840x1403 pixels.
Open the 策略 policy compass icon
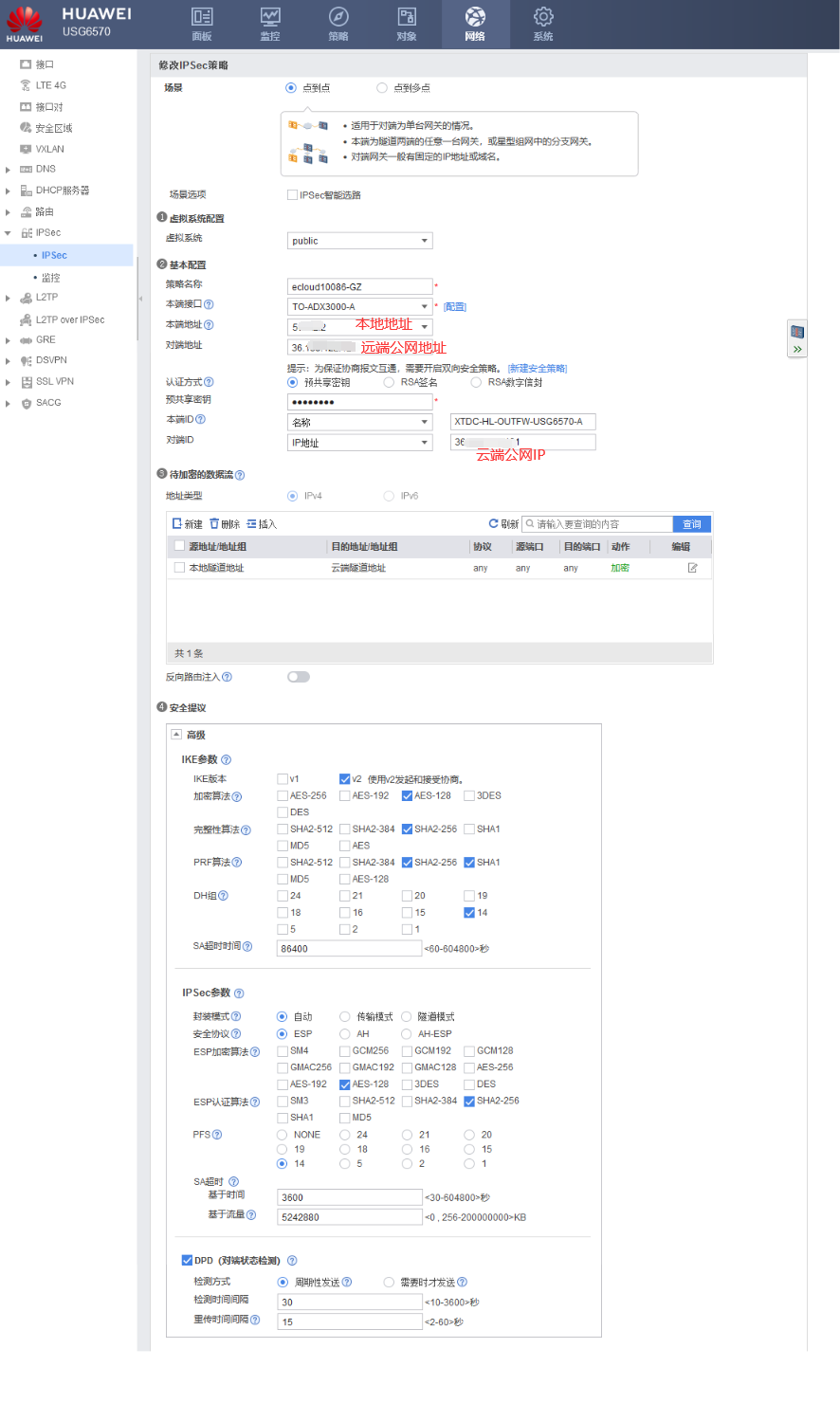(338, 23)
